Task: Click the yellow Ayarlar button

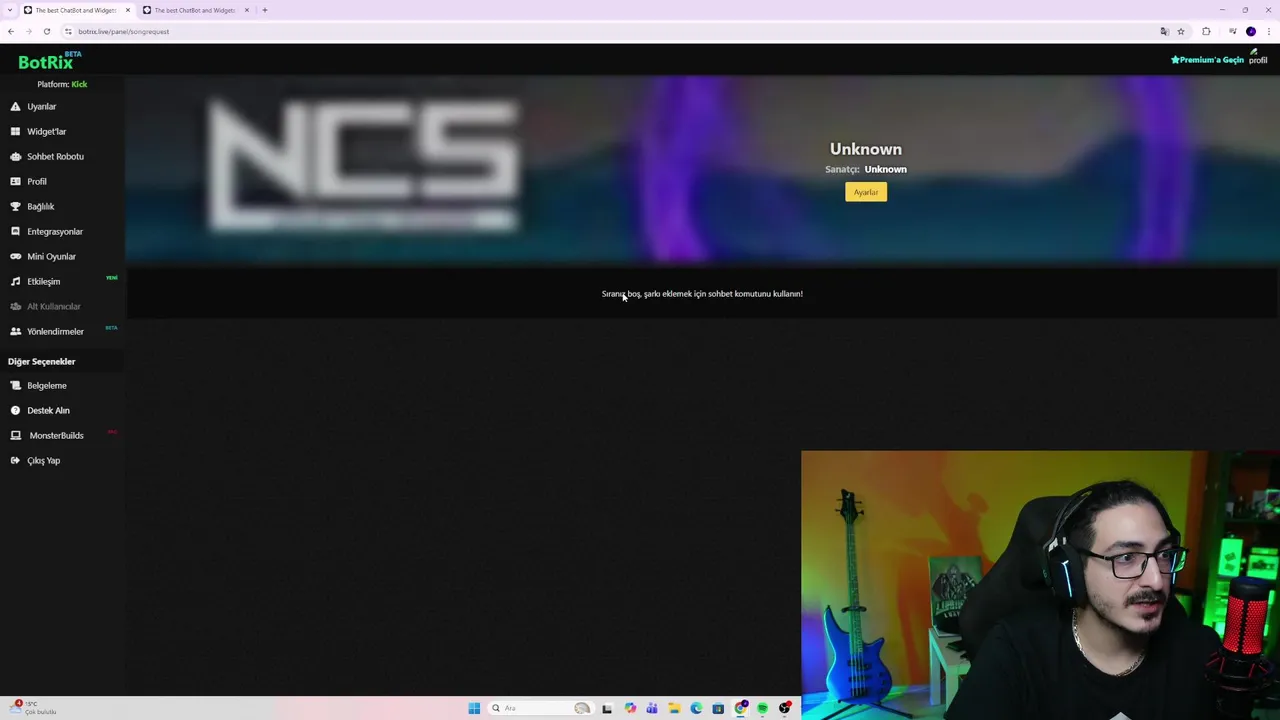Action: click(866, 192)
